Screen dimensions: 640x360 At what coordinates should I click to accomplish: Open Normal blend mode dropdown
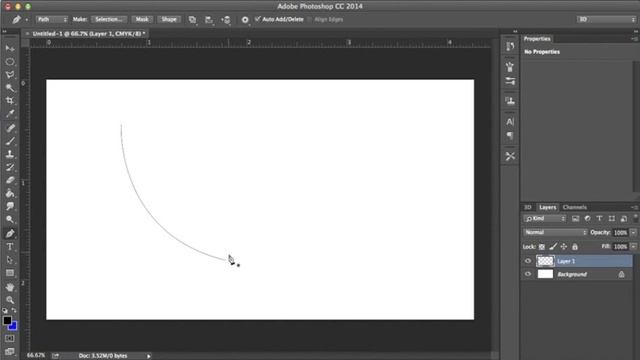555,232
